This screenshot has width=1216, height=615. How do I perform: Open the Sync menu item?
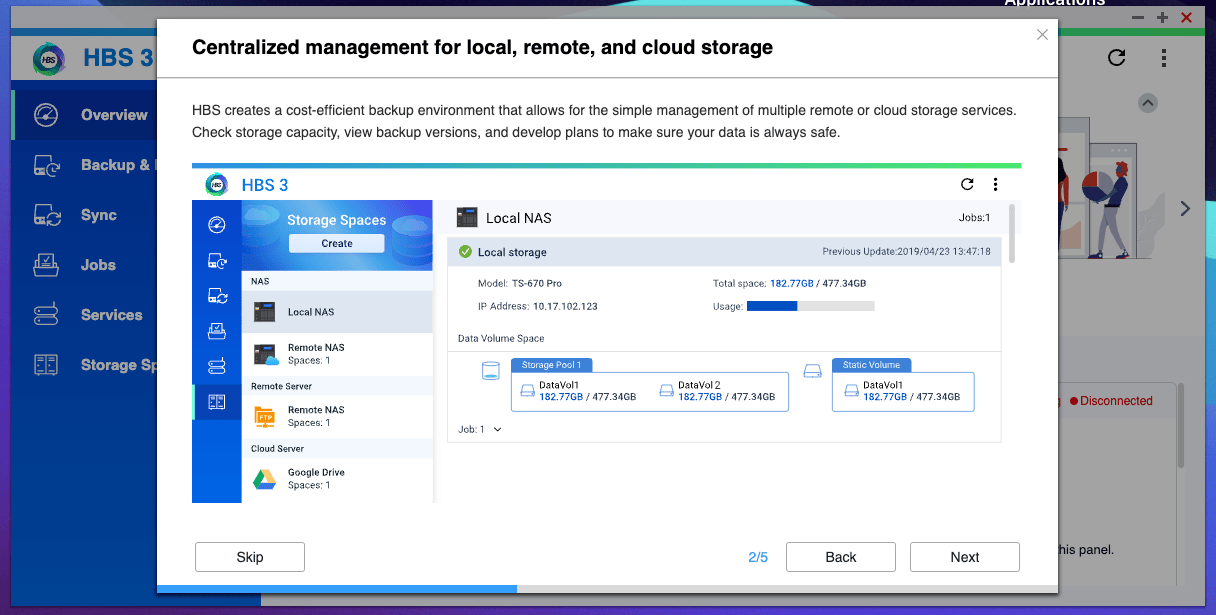[x=99, y=215]
